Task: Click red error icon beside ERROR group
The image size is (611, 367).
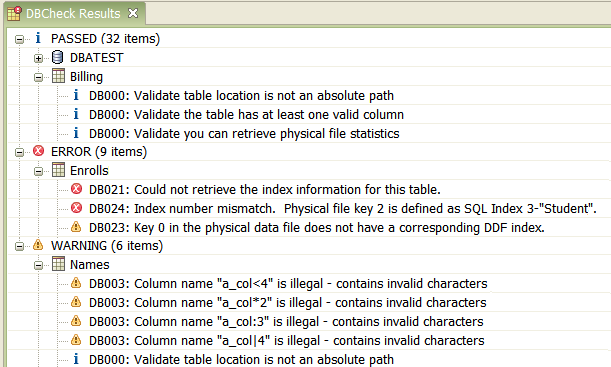Action: click(39, 151)
